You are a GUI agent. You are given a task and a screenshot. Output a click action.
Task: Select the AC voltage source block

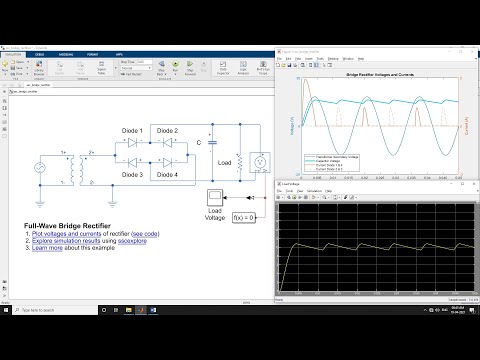[x=40, y=168]
